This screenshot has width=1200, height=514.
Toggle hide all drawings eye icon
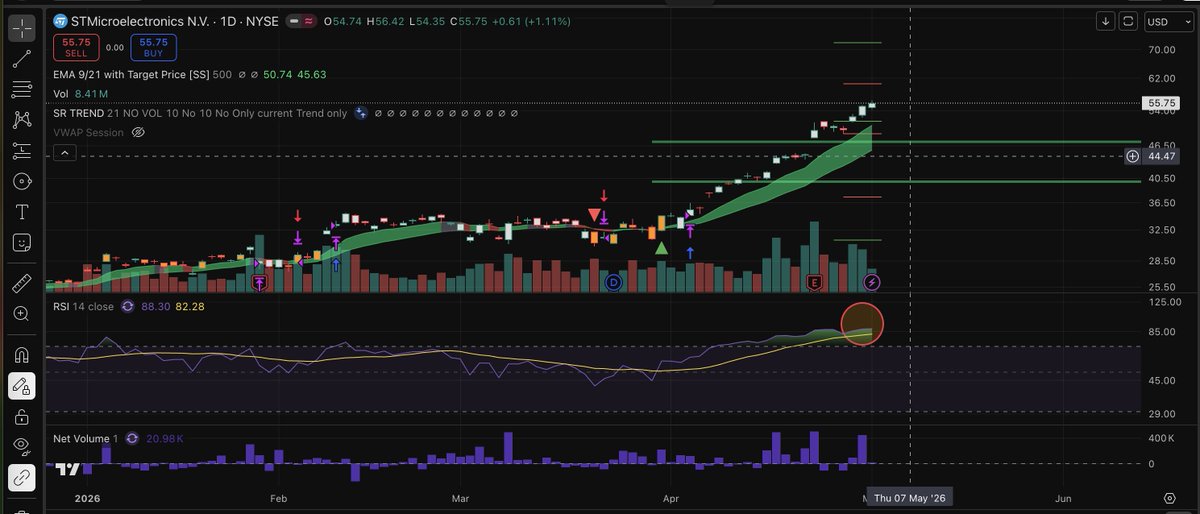point(21,446)
